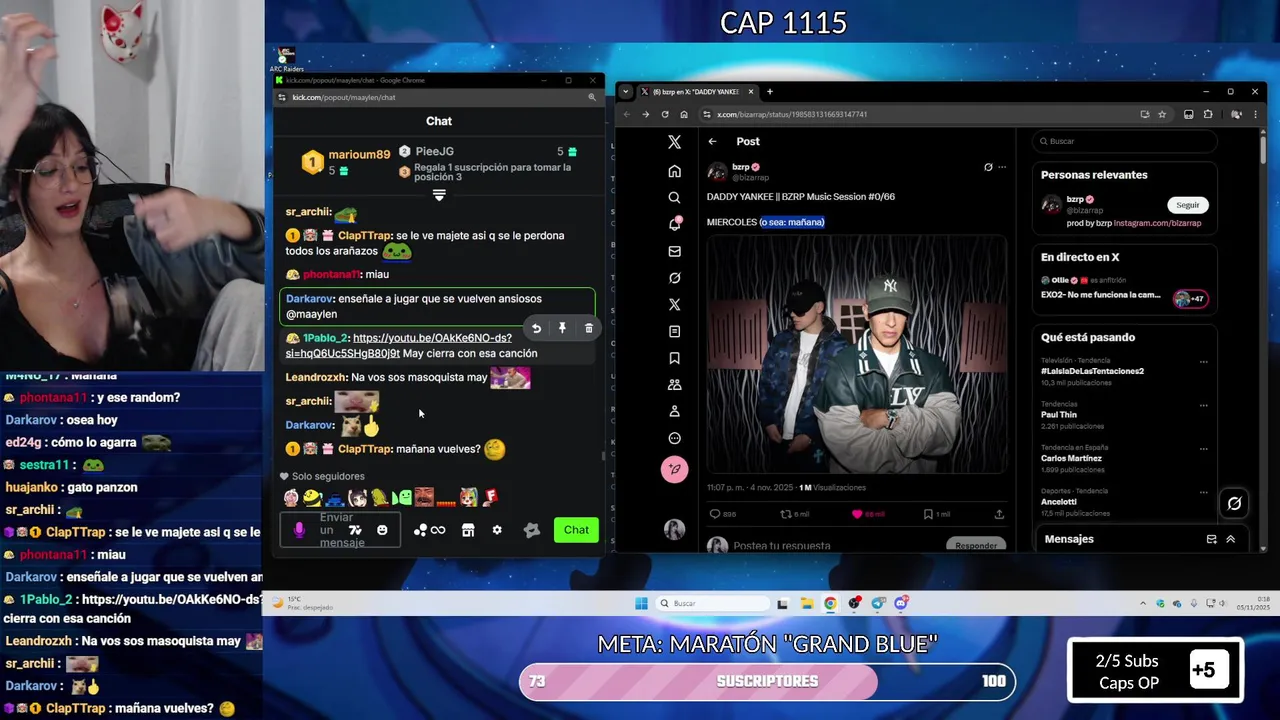This screenshot has width=1280, height=720.
Task: Toggle bookmark on bzrp post
Action: pyautogui.click(x=928, y=514)
